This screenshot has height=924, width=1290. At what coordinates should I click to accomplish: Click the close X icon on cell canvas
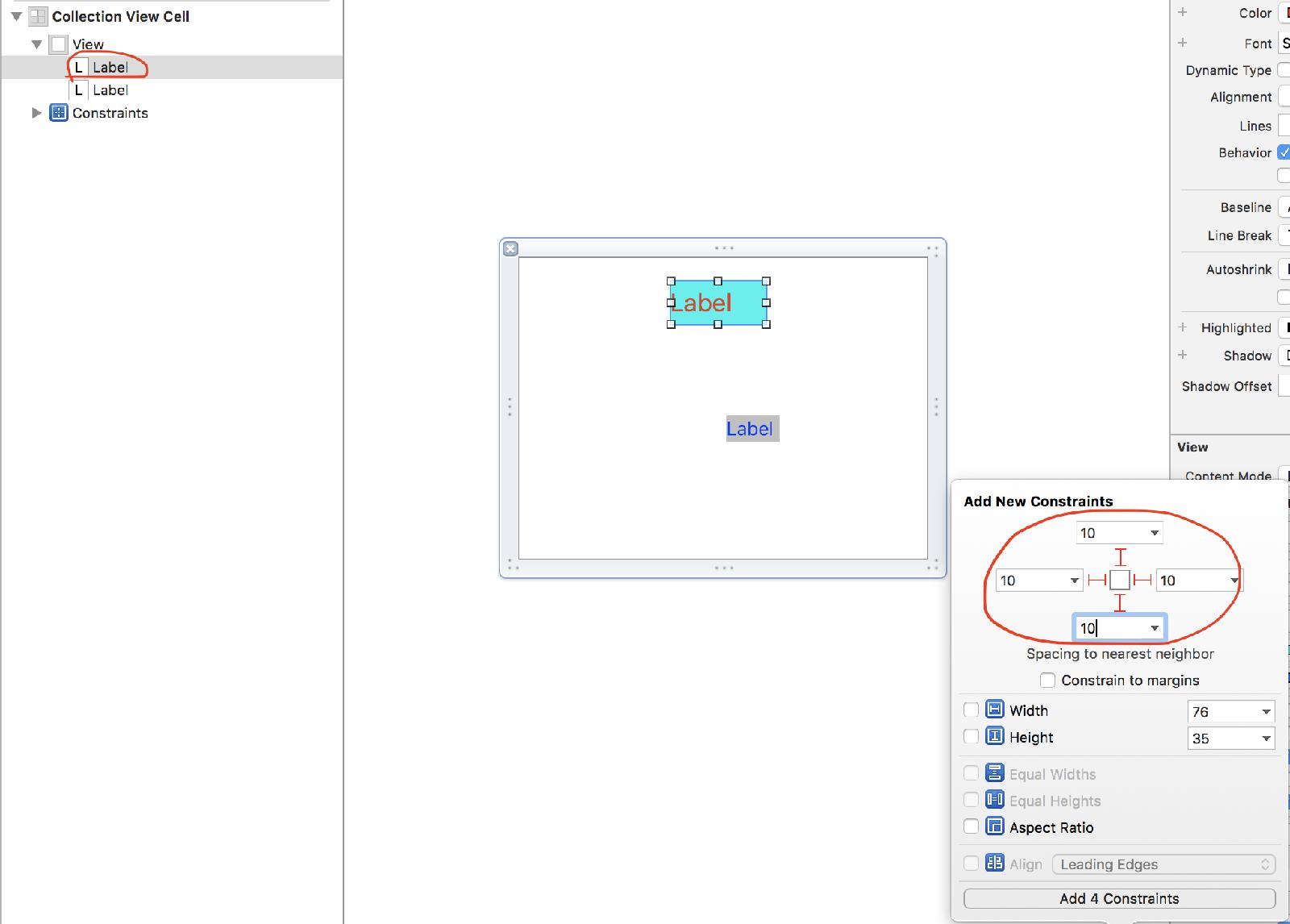[x=510, y=249]
